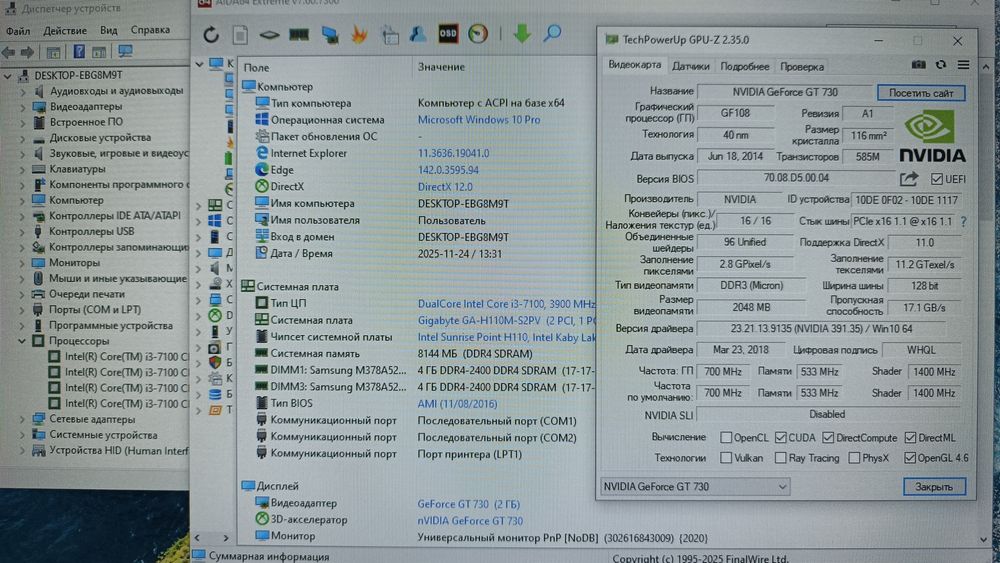This screenshot has height=563, width=1000.
Task: Click the Device Manager help question icon
Action: tap(79, 52)
